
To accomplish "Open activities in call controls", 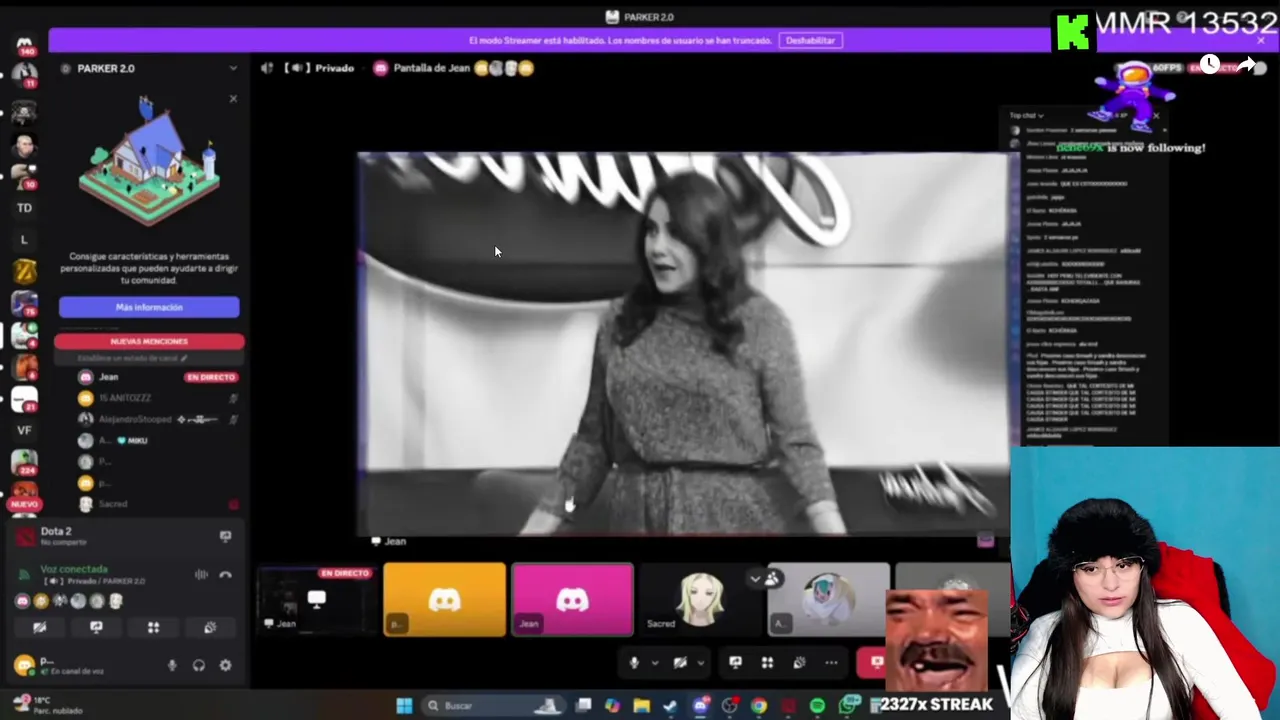I will pos(767,662).
